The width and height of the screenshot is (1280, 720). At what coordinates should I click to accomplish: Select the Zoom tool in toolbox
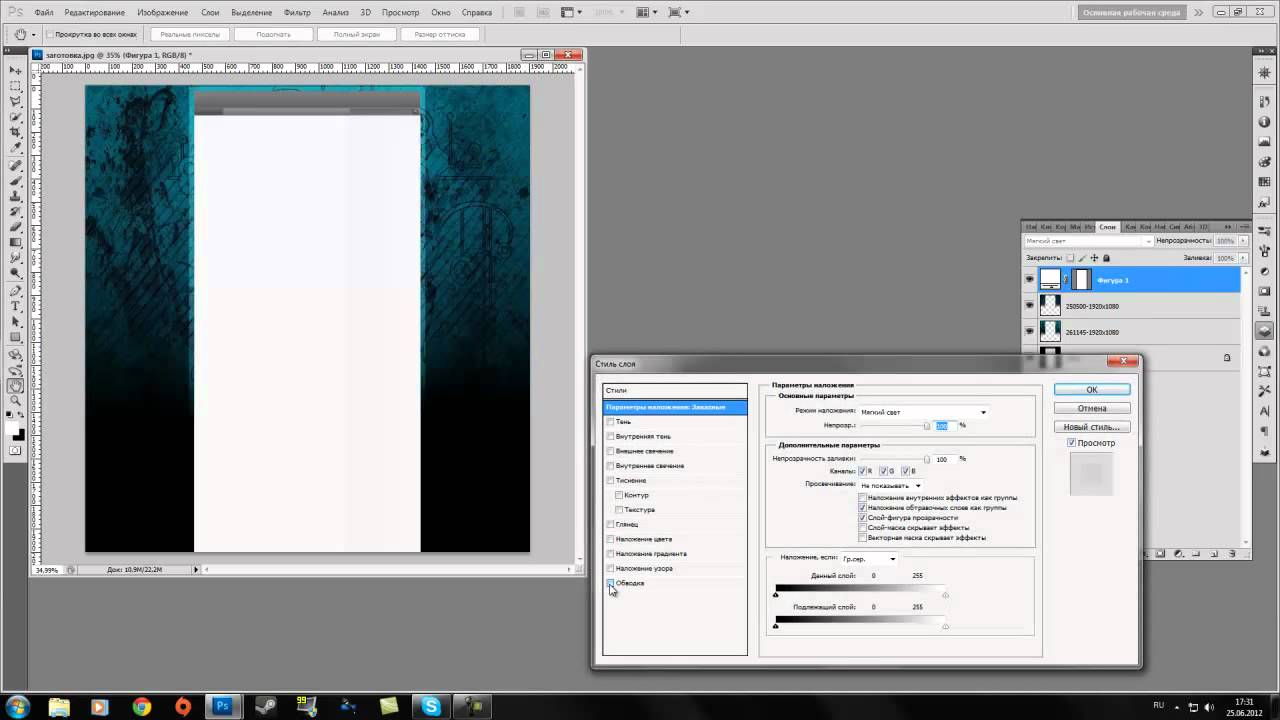(16, 400)
